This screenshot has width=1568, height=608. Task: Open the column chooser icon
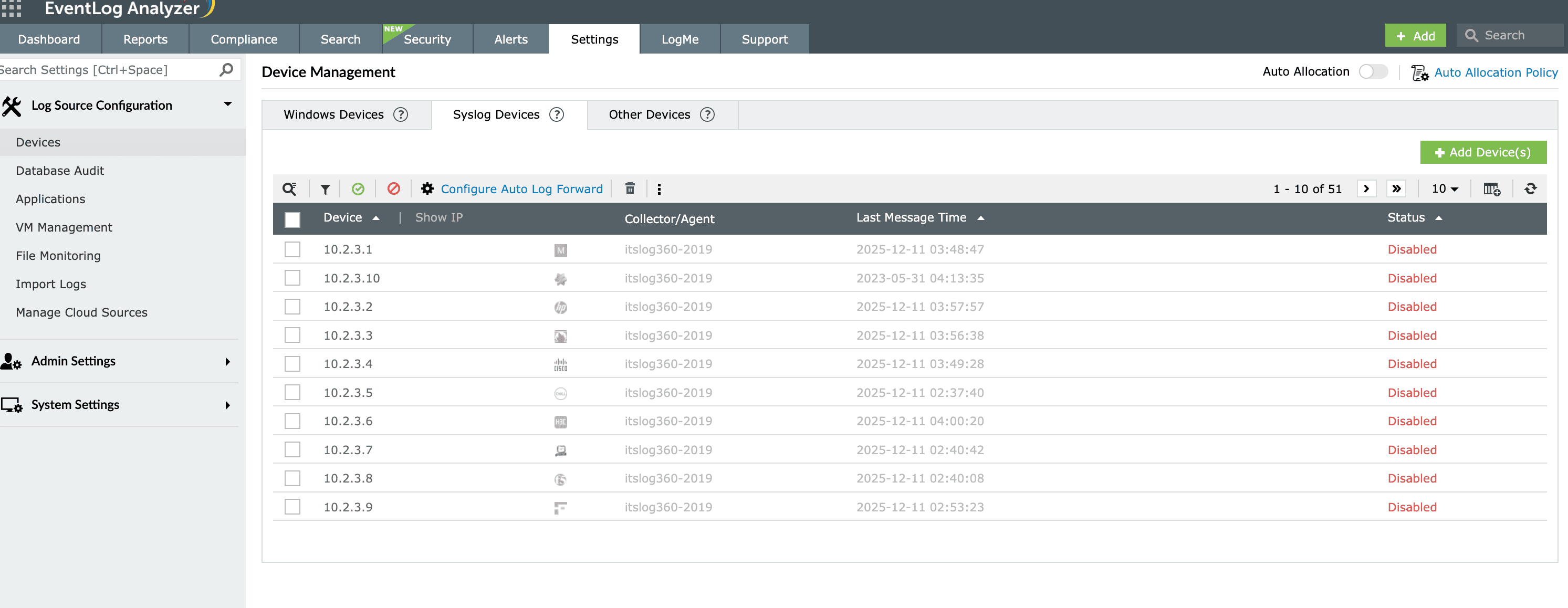[x=1492, y=189]
